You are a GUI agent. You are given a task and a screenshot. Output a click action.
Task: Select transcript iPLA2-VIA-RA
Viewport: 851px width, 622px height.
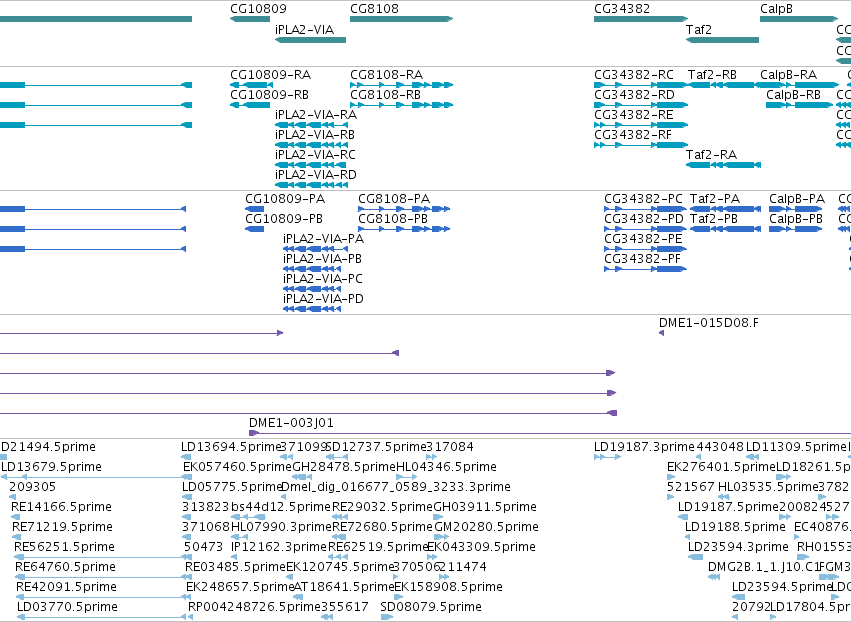point(311,125)
